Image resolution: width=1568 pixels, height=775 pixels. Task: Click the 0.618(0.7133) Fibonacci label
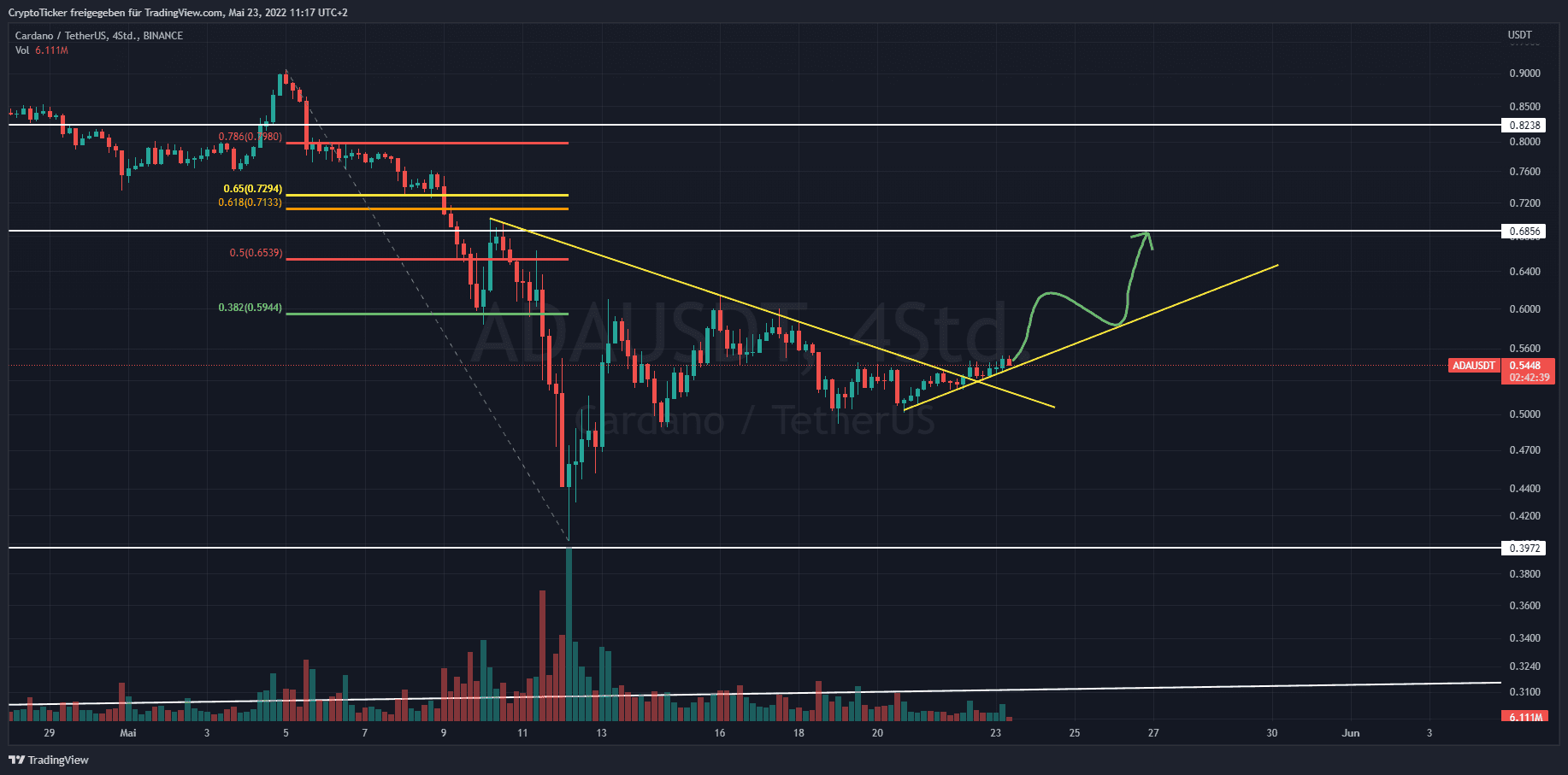[250, 203]
